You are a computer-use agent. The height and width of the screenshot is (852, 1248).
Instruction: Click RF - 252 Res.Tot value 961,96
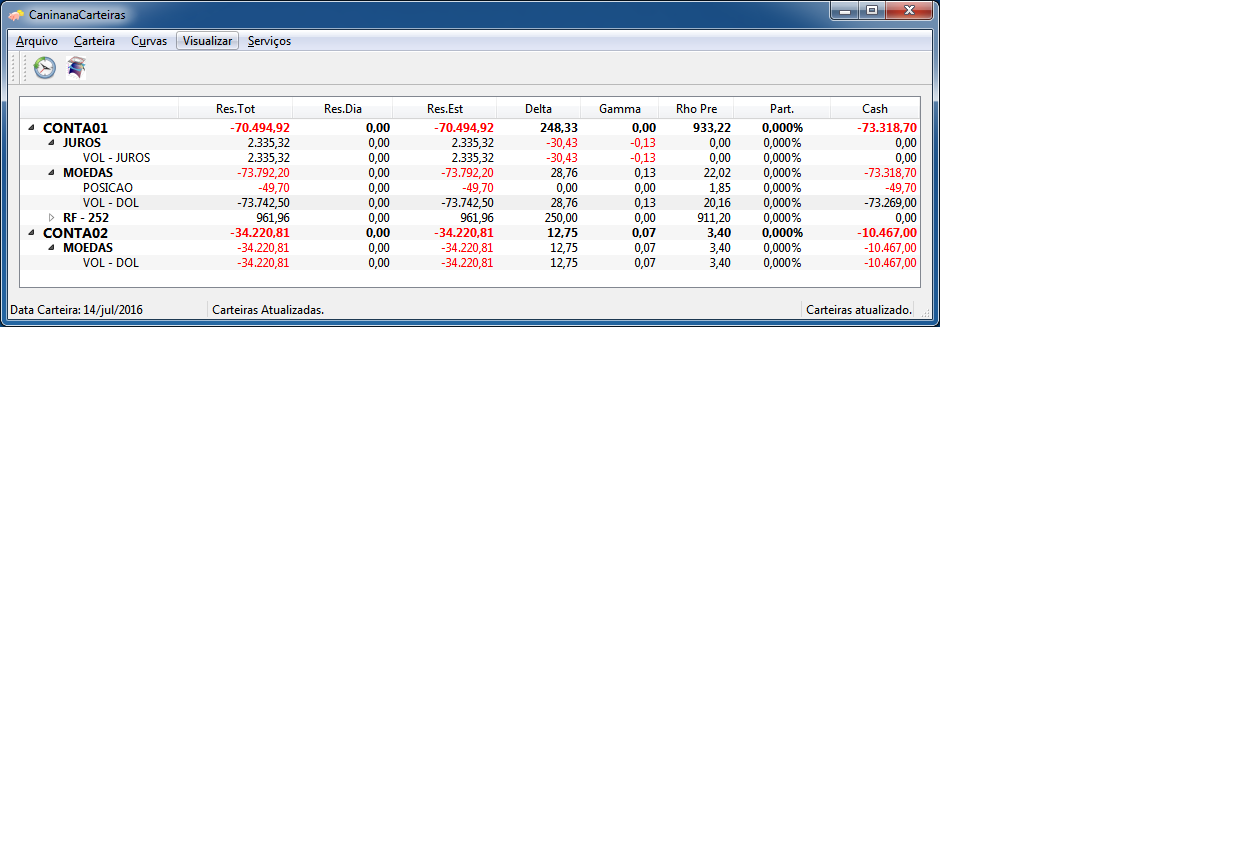click(273, 218)
